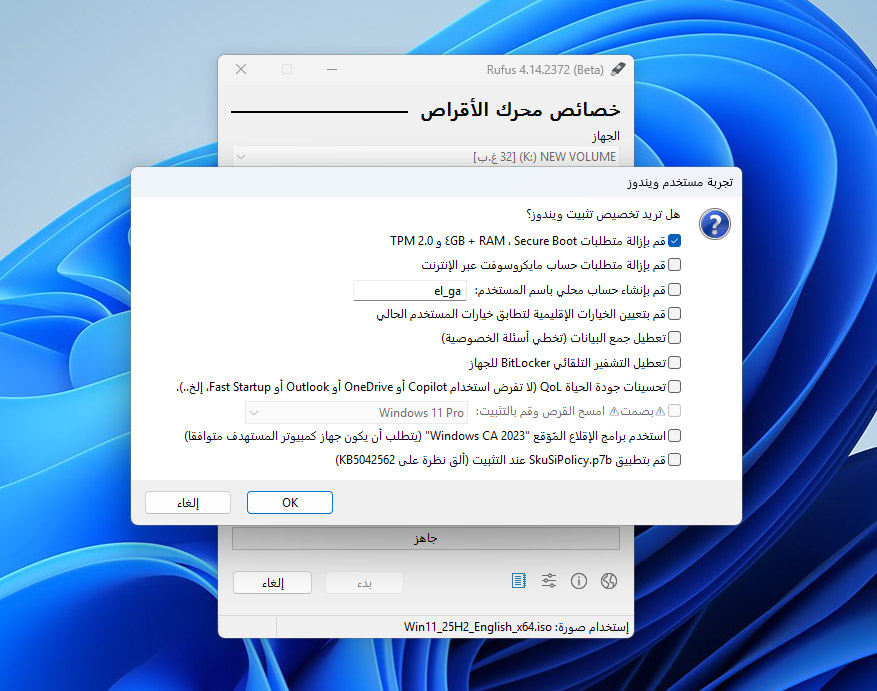Screen dimensions: 877x691
Task: Confirm customization choices with OK
Action: click(289, 502)
